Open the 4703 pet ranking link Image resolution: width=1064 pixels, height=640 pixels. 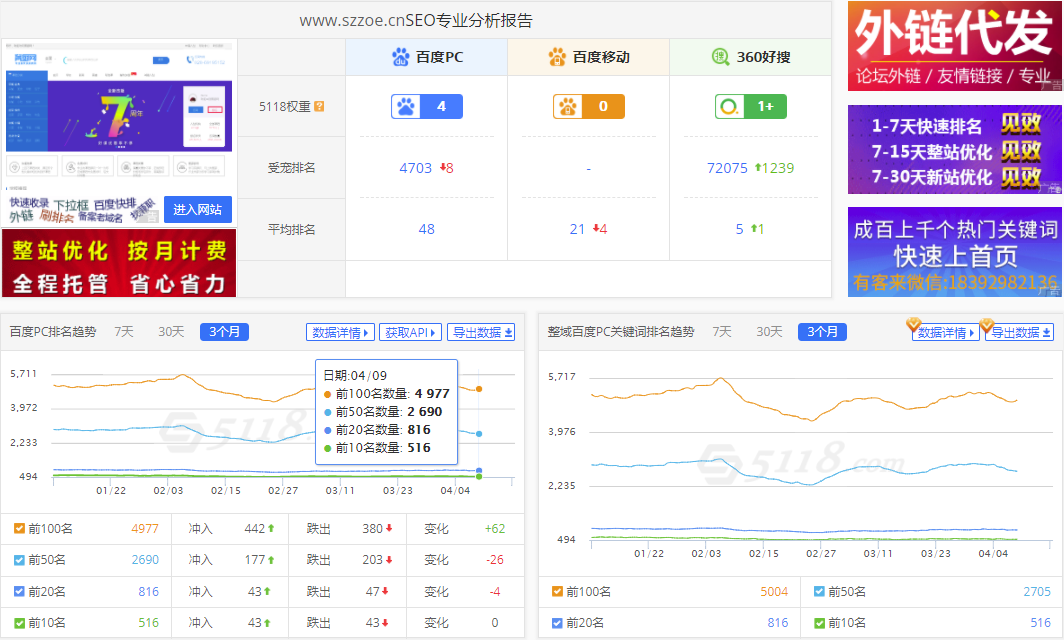click(x=415, y=168)
